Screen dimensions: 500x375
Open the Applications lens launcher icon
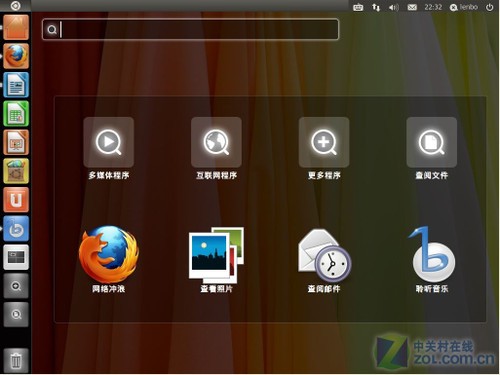[x=16, y=286]
